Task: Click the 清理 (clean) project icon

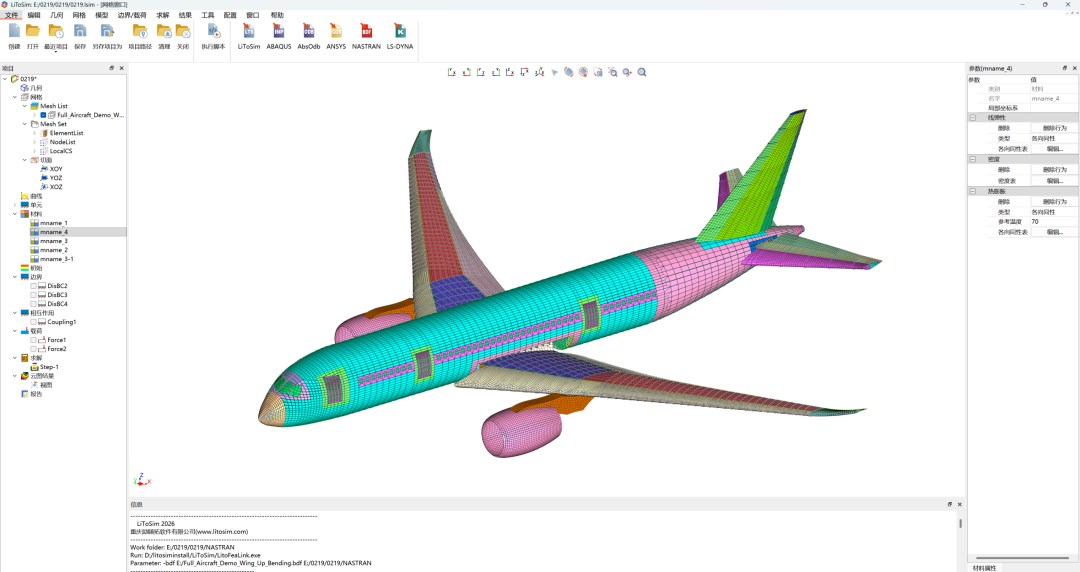Action: (x=164, y=32)
